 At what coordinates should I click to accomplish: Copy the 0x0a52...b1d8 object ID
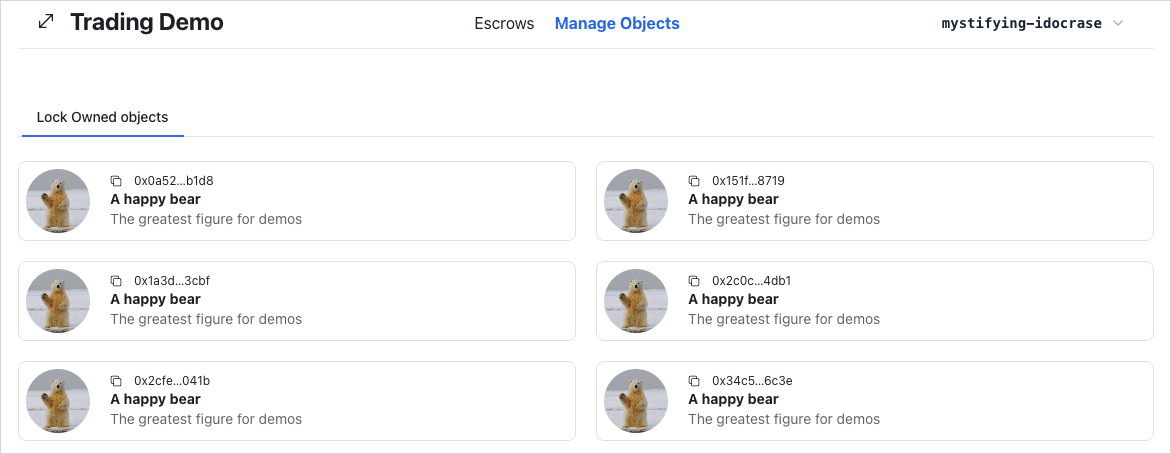pyautogui.click(x=116, y=181)
